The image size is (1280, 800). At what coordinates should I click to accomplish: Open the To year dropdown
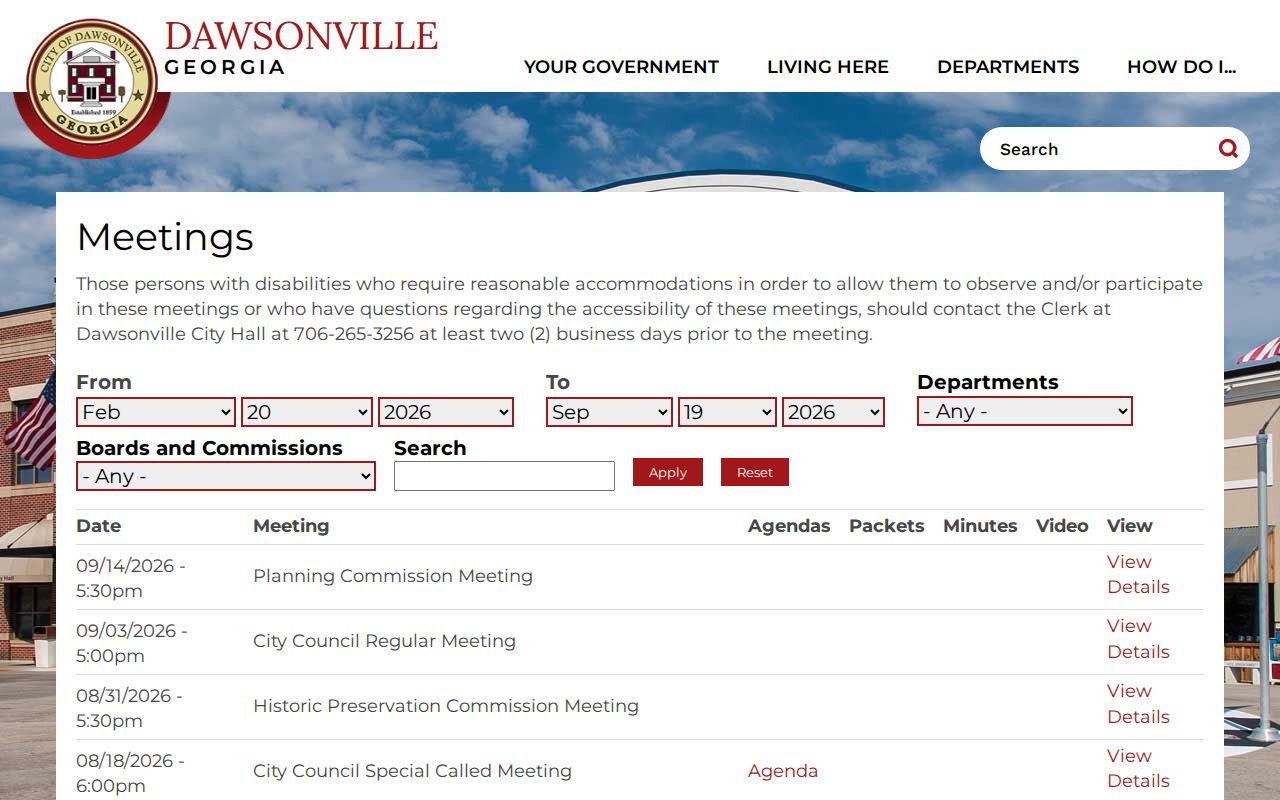tap(833, 412)
